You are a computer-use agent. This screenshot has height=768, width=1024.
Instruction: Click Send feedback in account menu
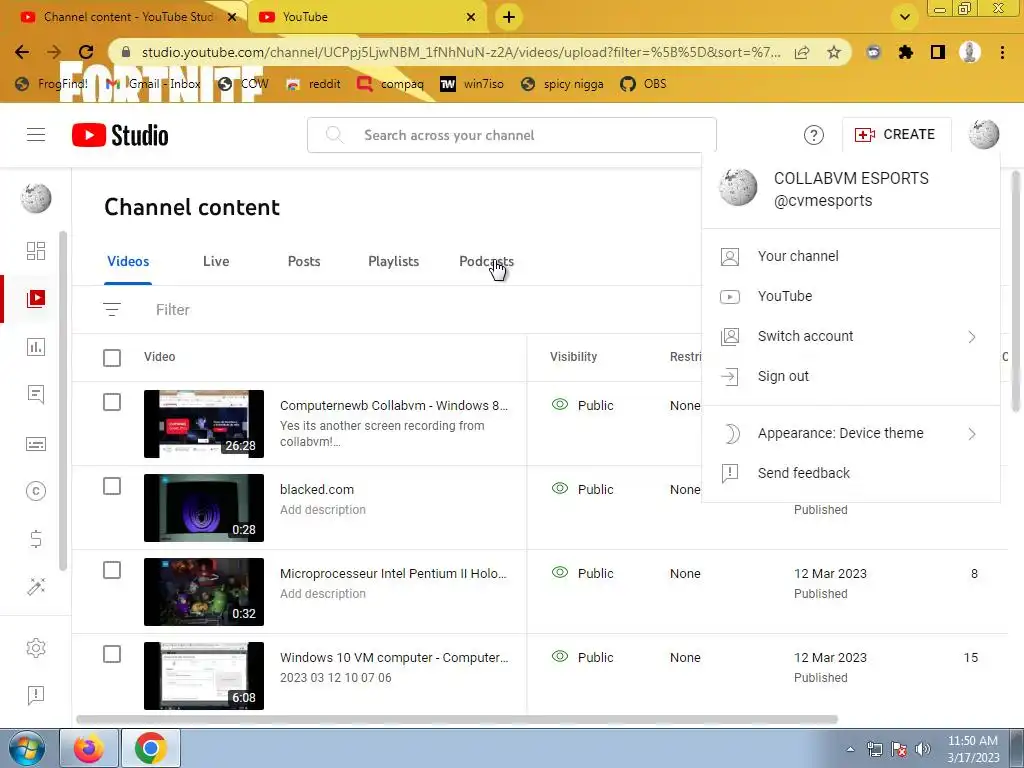point(850,473)
